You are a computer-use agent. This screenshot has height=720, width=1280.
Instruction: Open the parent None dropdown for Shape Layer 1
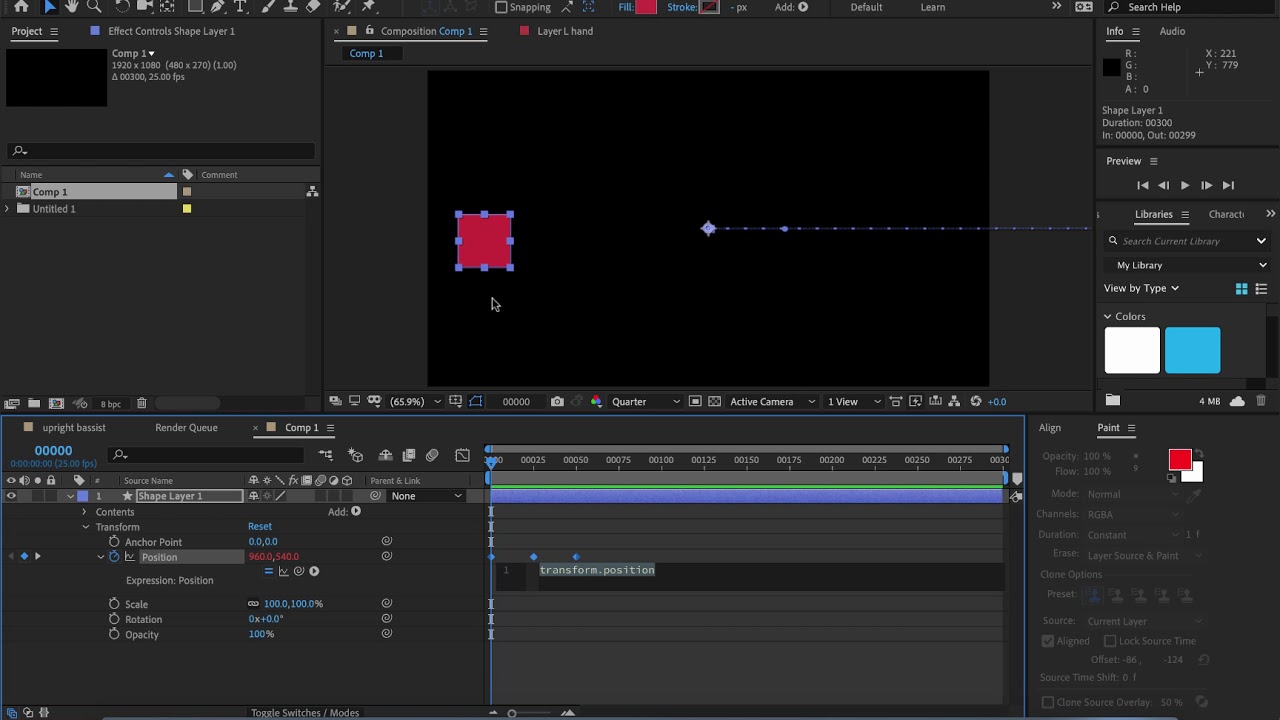pos(427,496)
